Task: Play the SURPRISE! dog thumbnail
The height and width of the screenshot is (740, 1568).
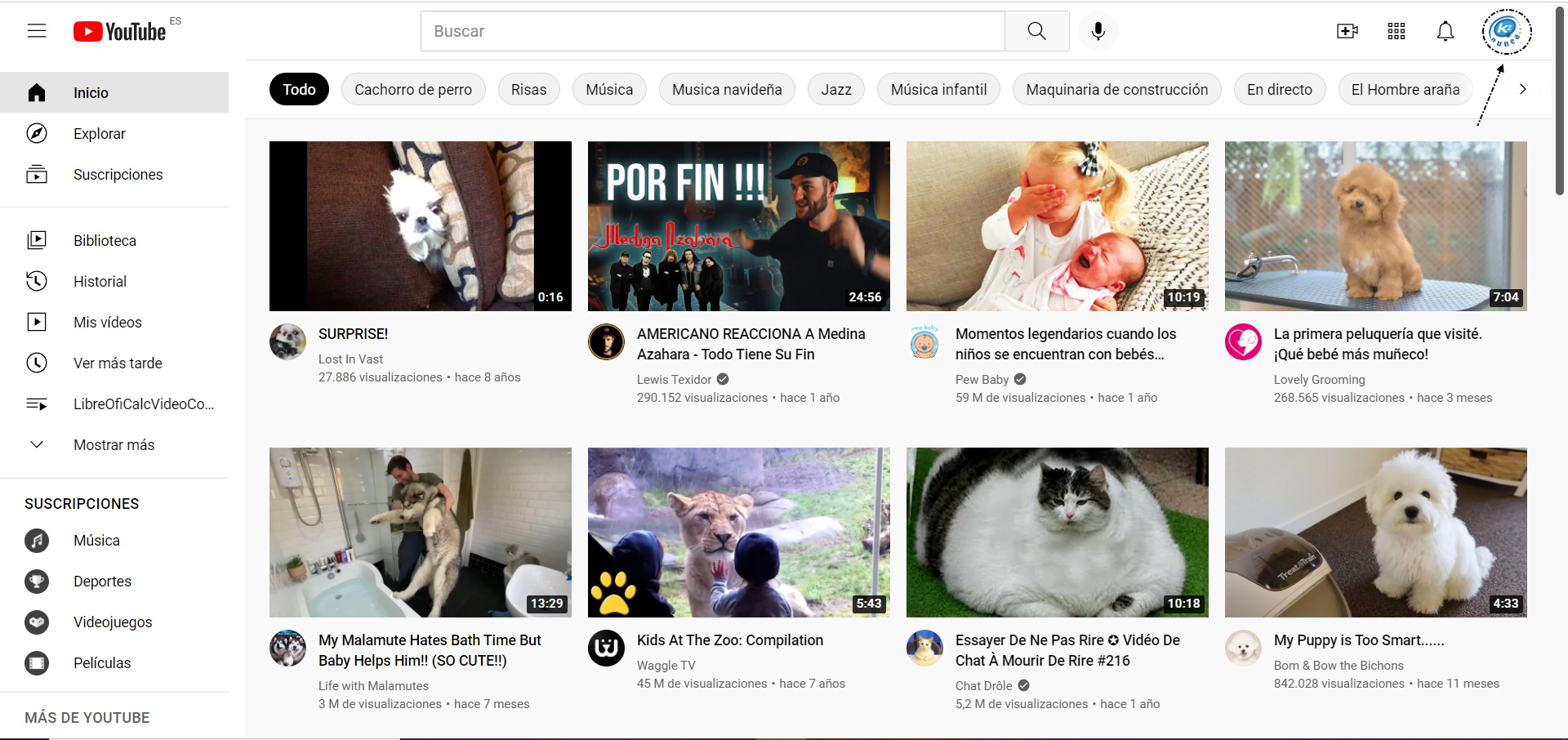Action: 421,226
